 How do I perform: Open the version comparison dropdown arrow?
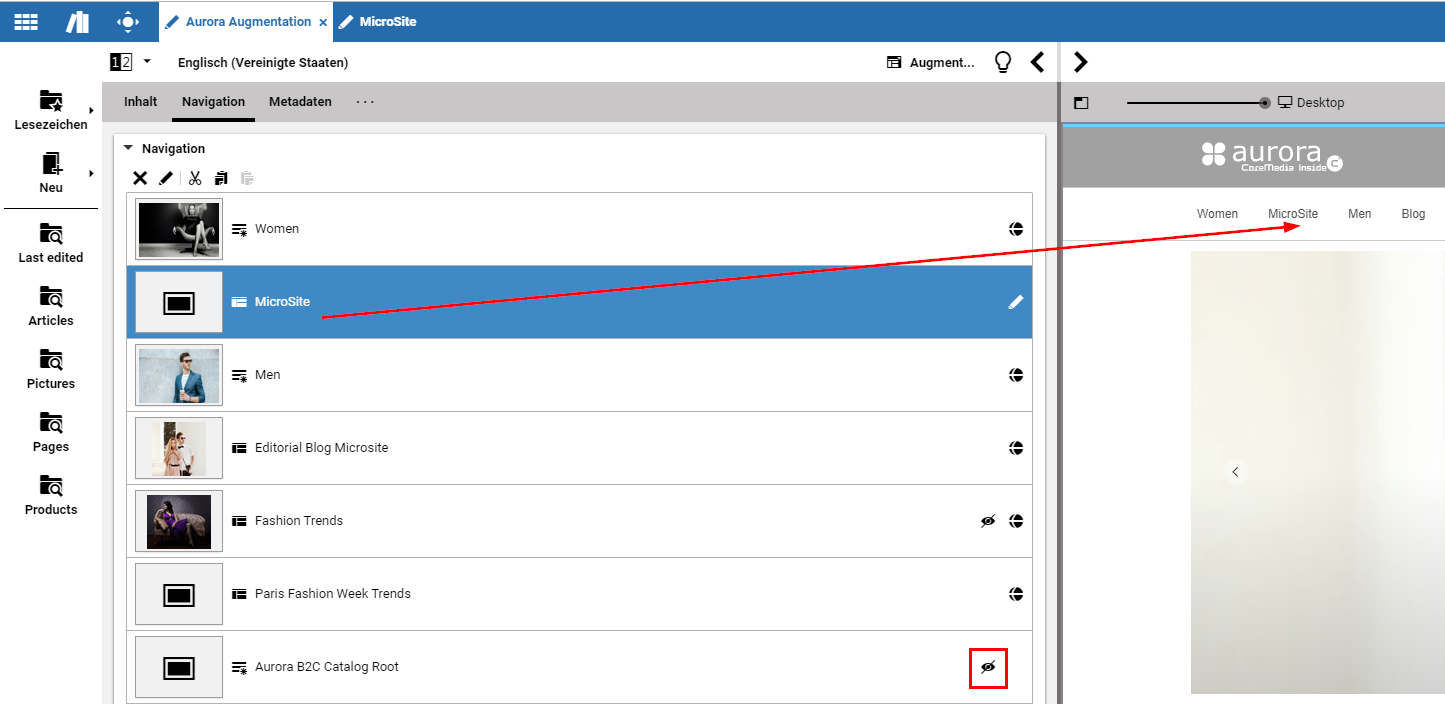[147, 61]
